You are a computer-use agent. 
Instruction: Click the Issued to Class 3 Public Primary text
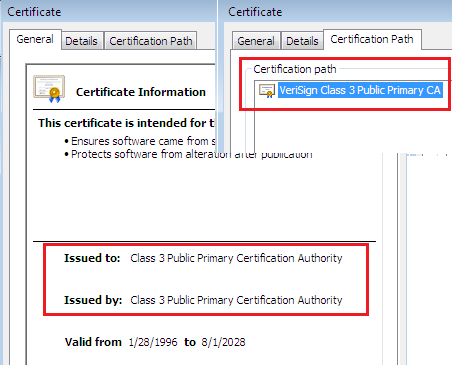[236, 258]
